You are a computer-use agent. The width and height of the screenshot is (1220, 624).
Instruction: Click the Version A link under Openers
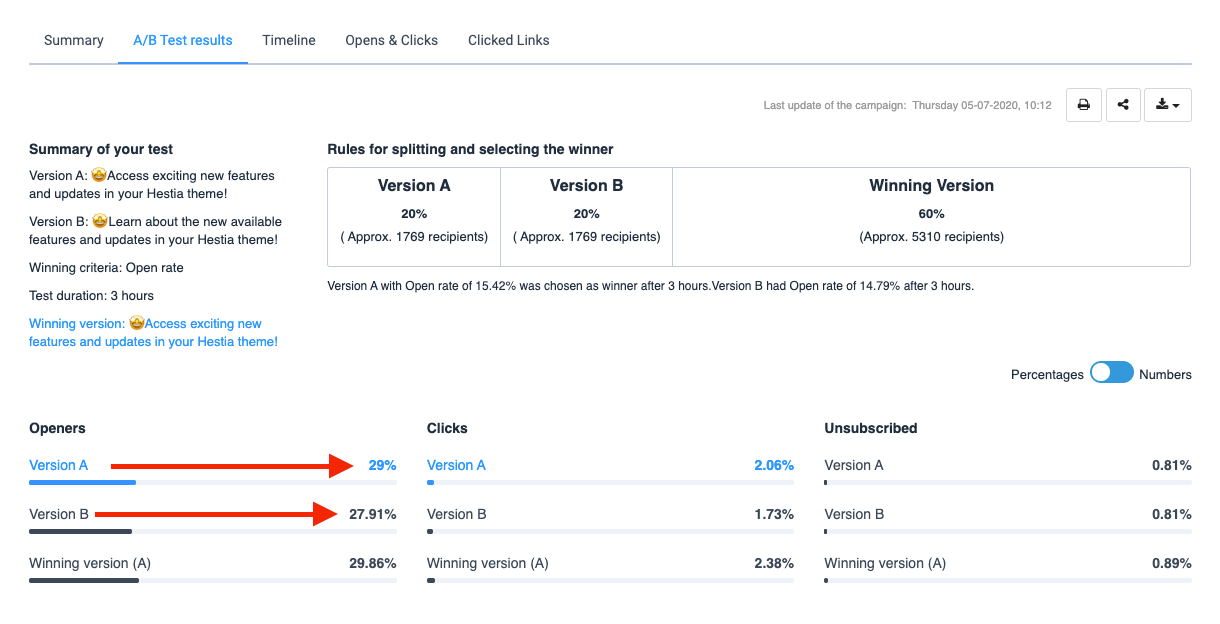(59, 465)
